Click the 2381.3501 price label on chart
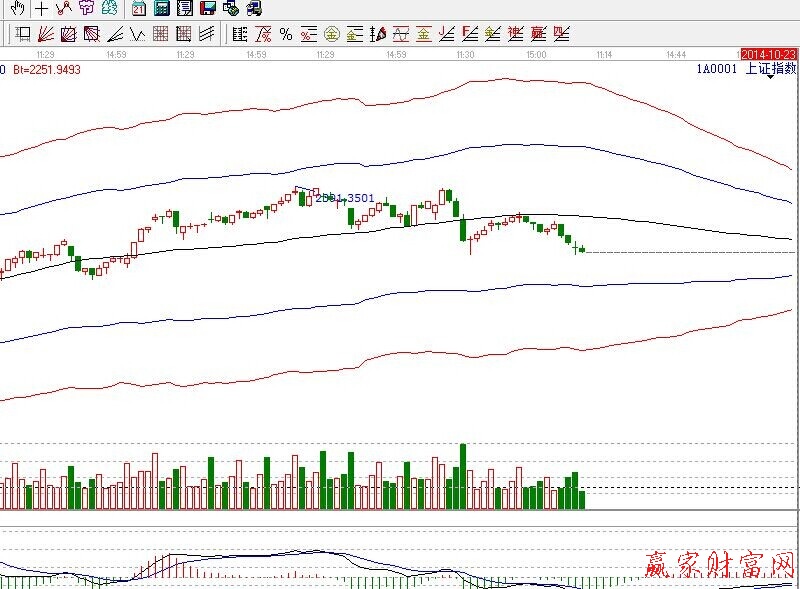The height and width of the screenshot is (589, 800). pos(345,198)
